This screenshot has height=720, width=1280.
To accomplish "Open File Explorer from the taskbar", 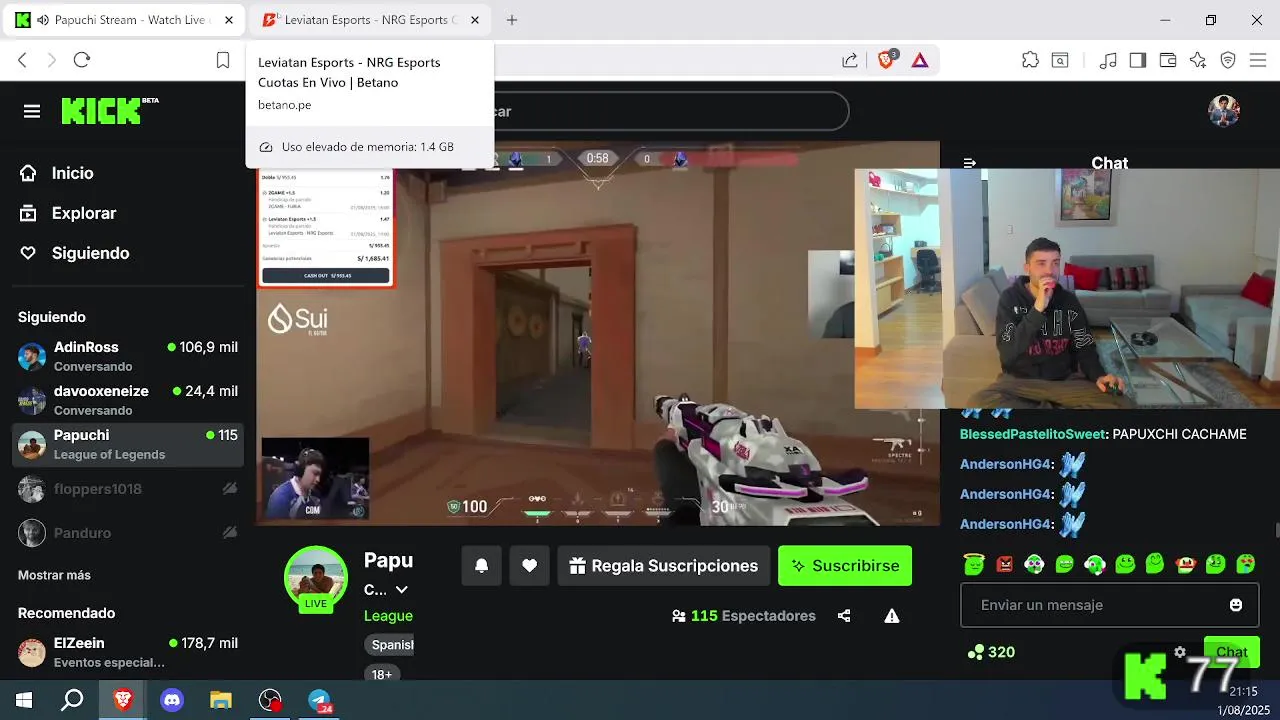I will point(221,700).
